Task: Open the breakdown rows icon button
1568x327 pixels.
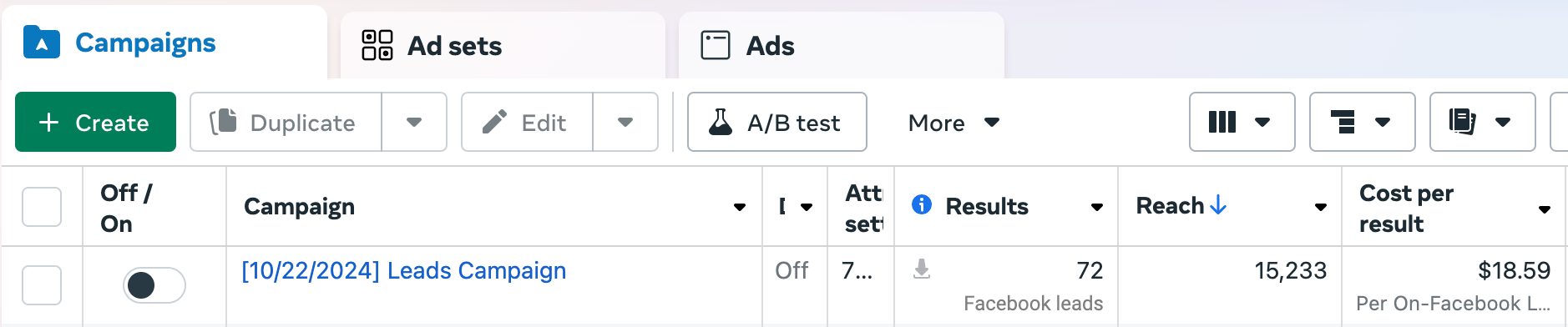Action: point(1362,122)
